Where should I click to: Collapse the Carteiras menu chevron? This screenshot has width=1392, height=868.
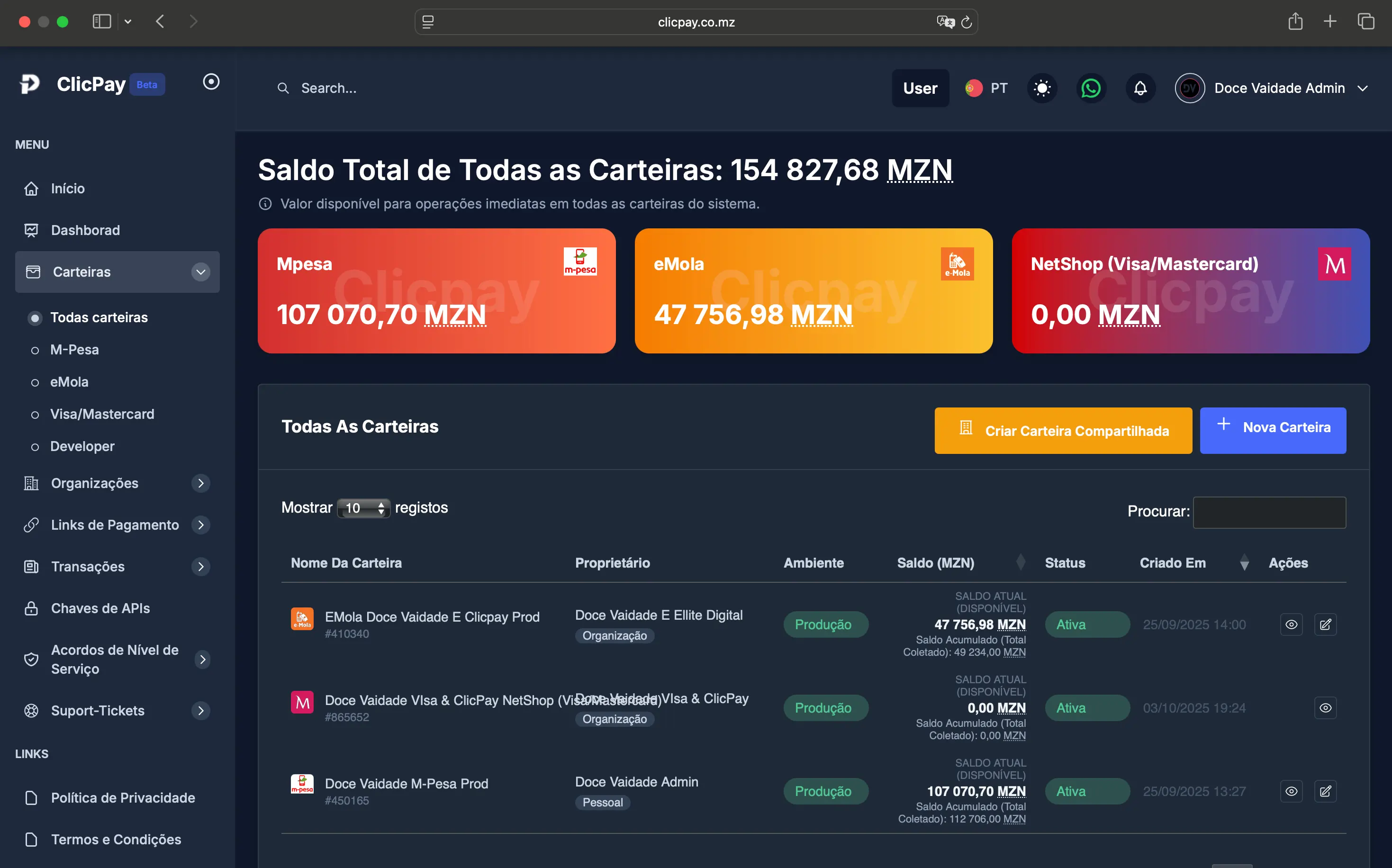click(x=200, y=271)
